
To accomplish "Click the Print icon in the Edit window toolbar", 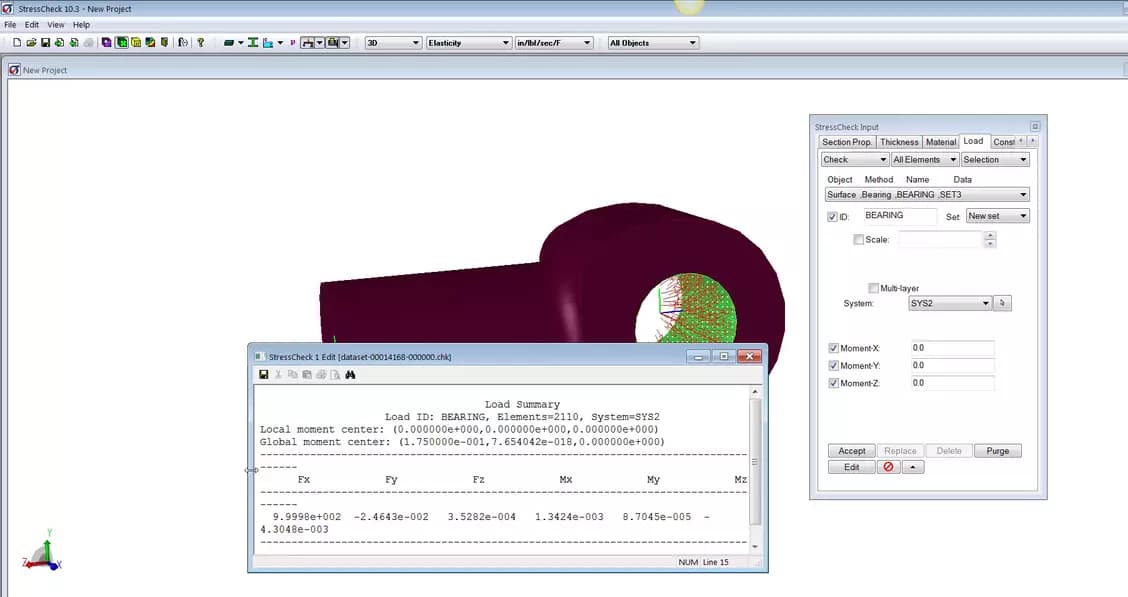I will click(x=319, y=374).
